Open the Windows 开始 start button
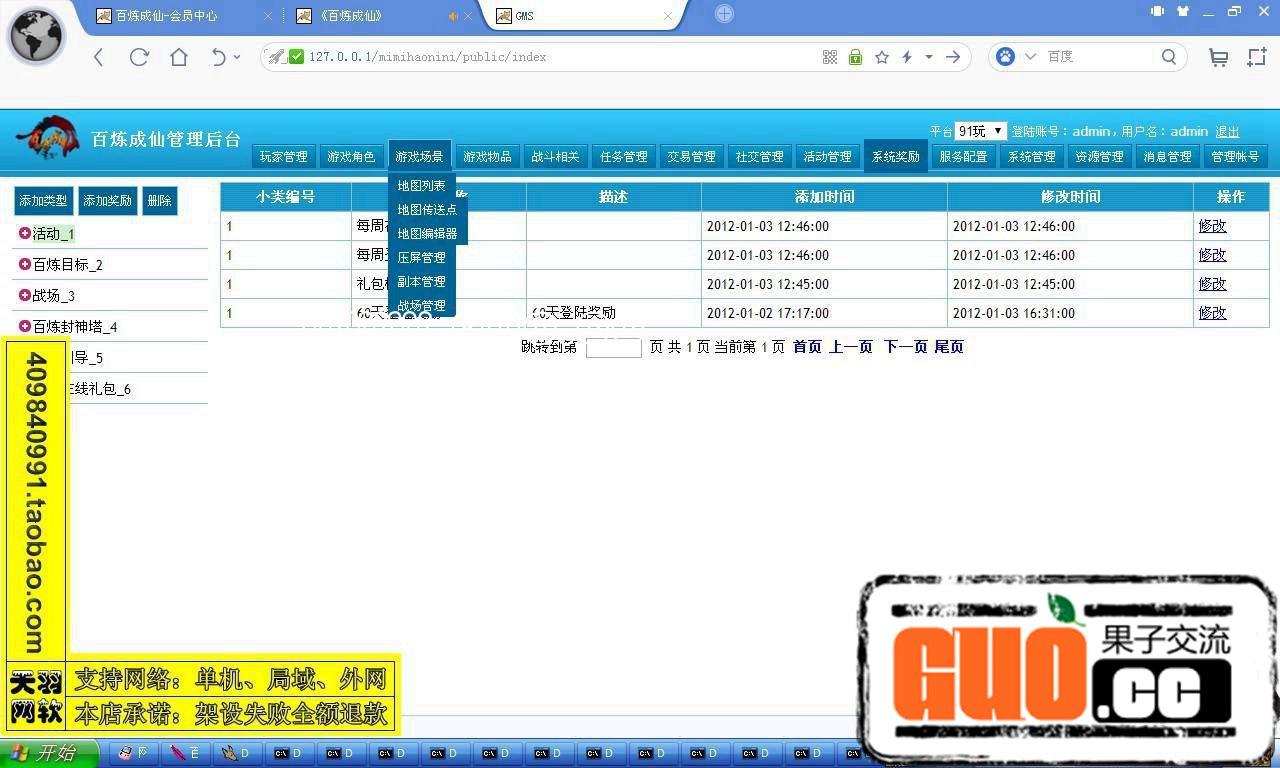 point(48,753)
